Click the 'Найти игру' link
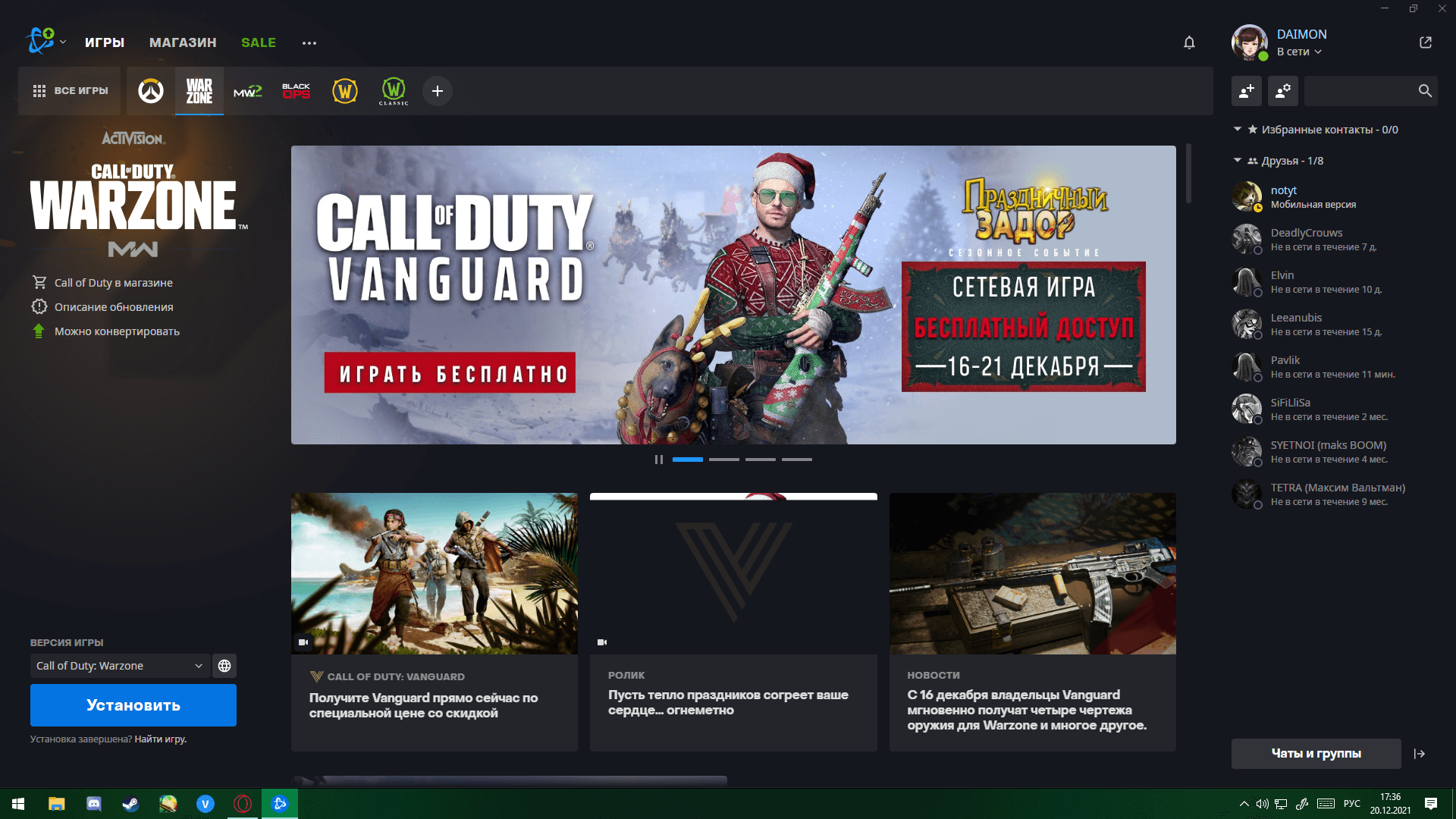Image resolution: width=1456 pixels, height=819 pixels. 160,739
